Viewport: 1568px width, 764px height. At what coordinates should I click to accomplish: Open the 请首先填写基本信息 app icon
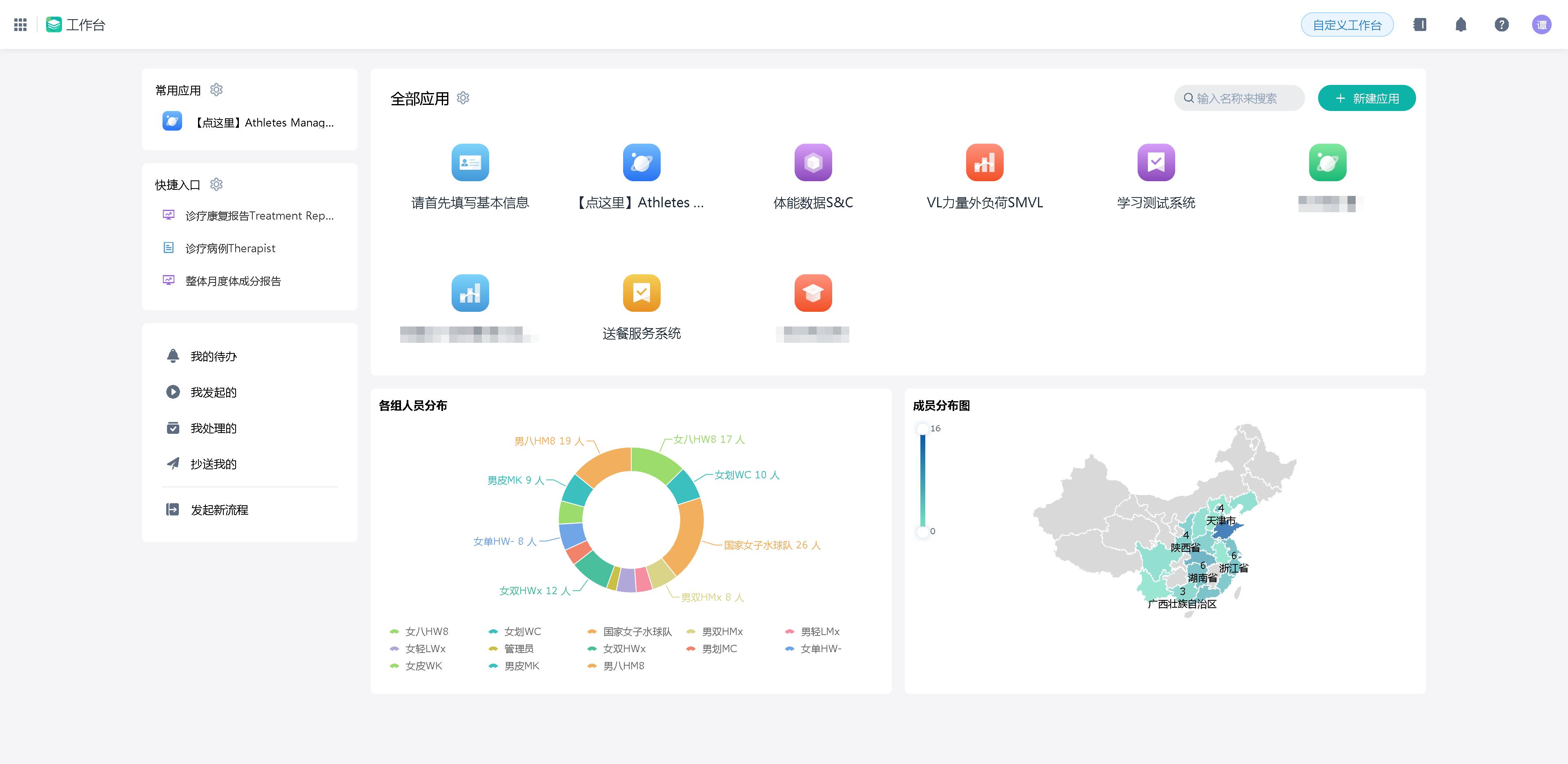tap(470, 162)
